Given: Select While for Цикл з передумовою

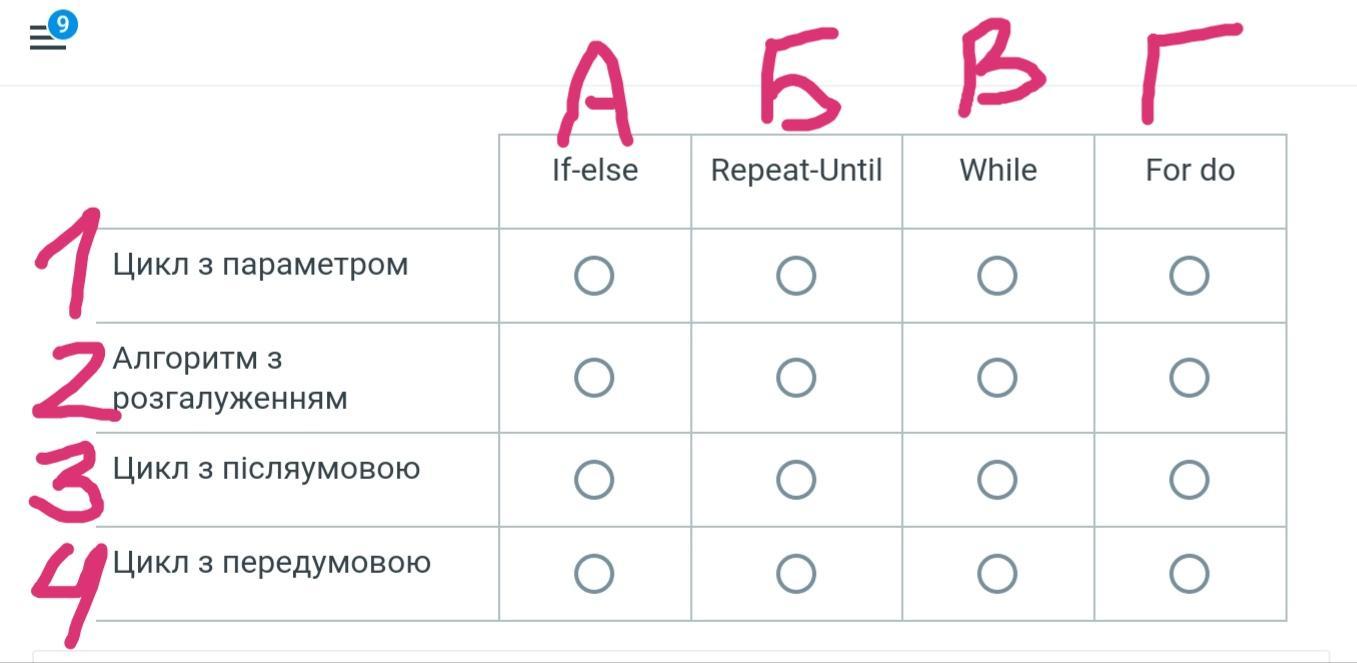Looking at the screenshot, I should 997,574.
